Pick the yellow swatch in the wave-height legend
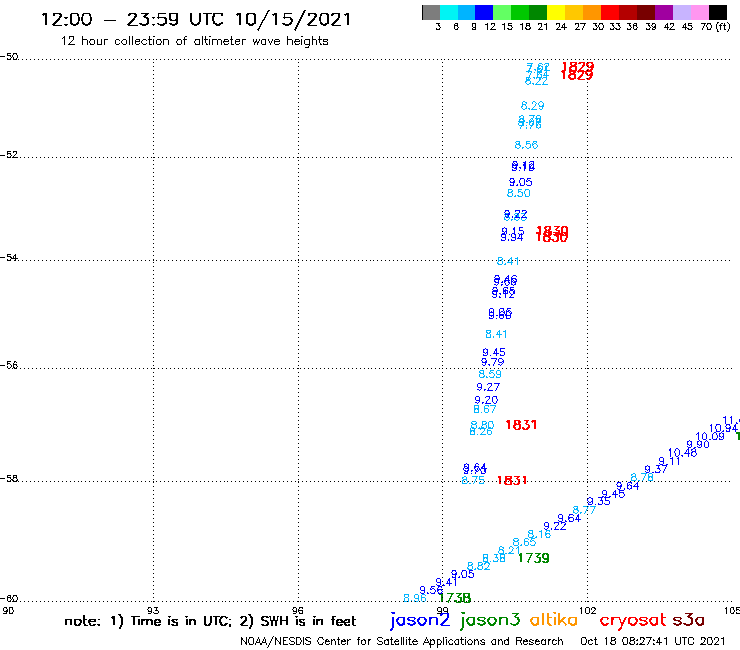The image size is (740, 650). (x=556, y=12)
